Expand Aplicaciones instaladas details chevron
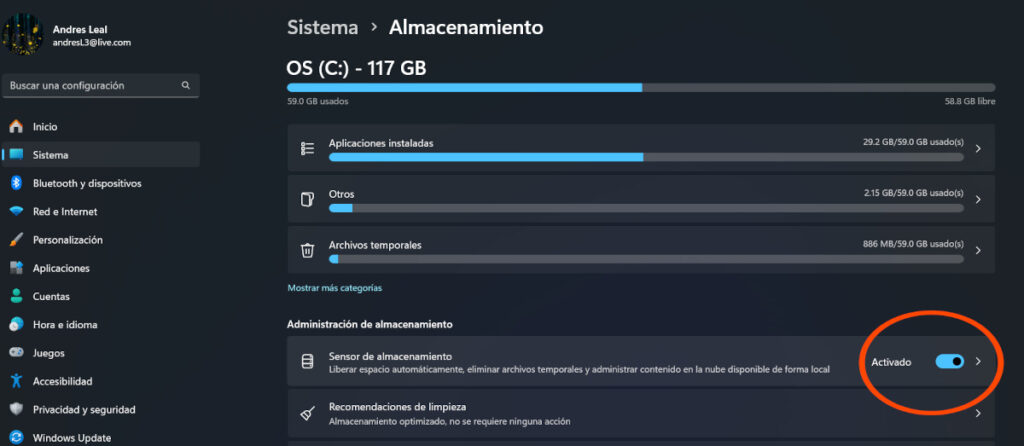 point(977,149)
